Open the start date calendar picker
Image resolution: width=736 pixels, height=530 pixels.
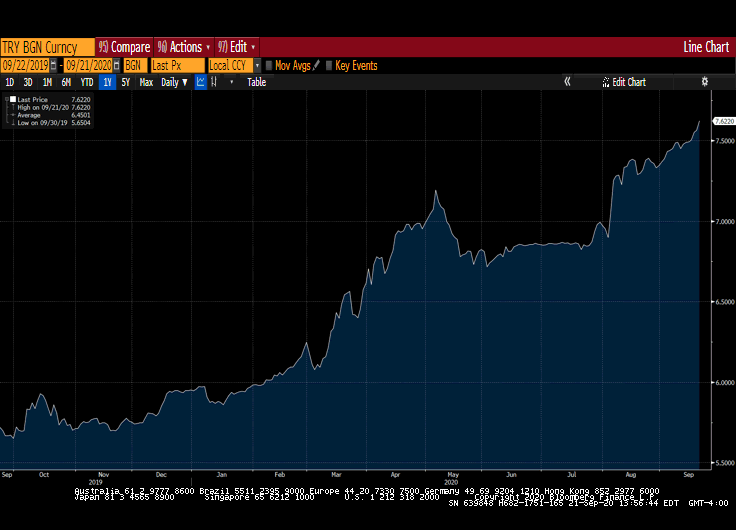(57, 65)
